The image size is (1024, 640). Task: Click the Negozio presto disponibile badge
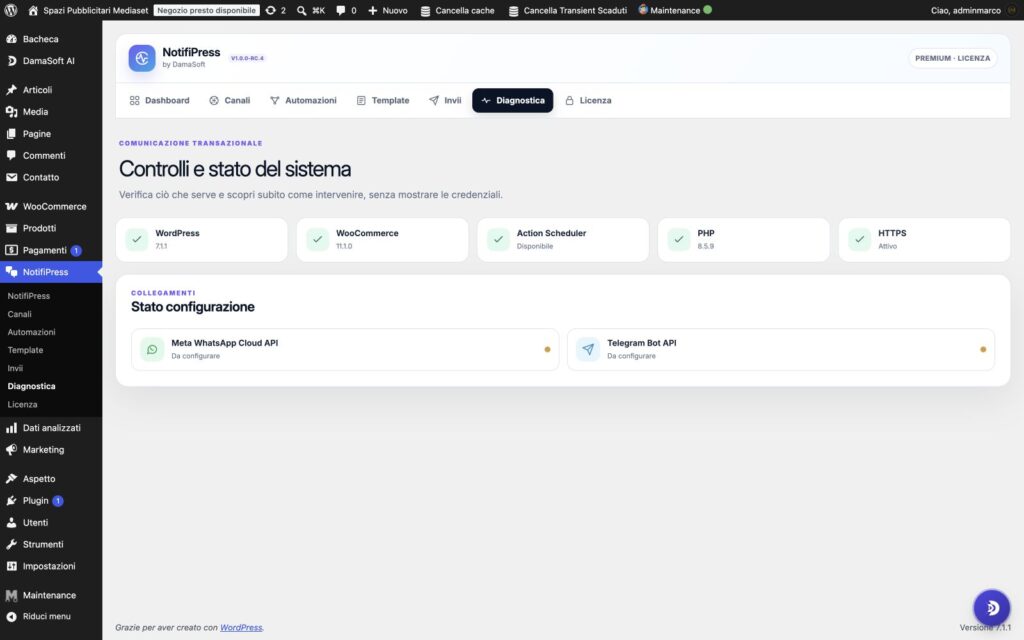(x=206, y=10)
